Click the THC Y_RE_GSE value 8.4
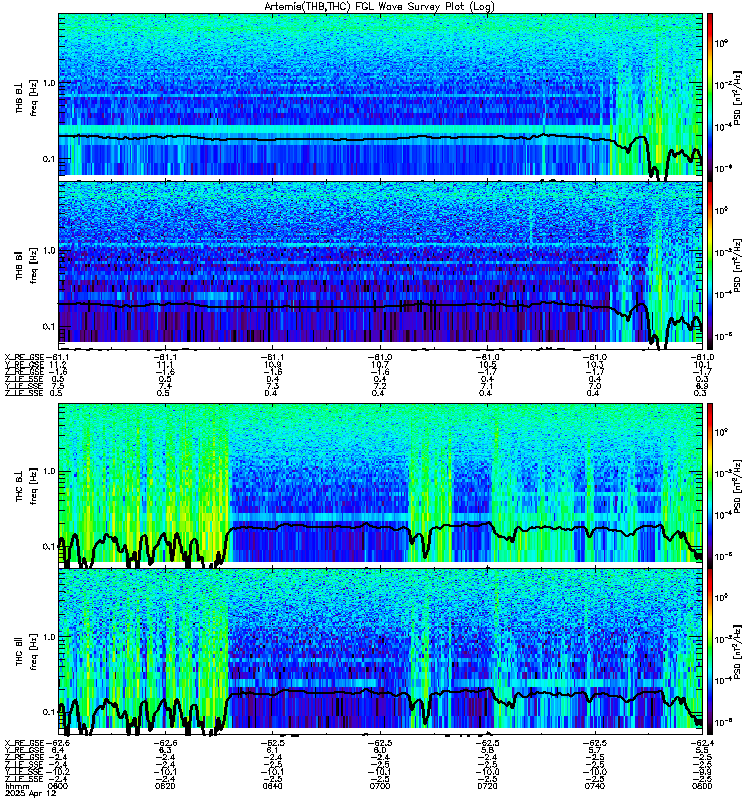 tap(58, 750)
